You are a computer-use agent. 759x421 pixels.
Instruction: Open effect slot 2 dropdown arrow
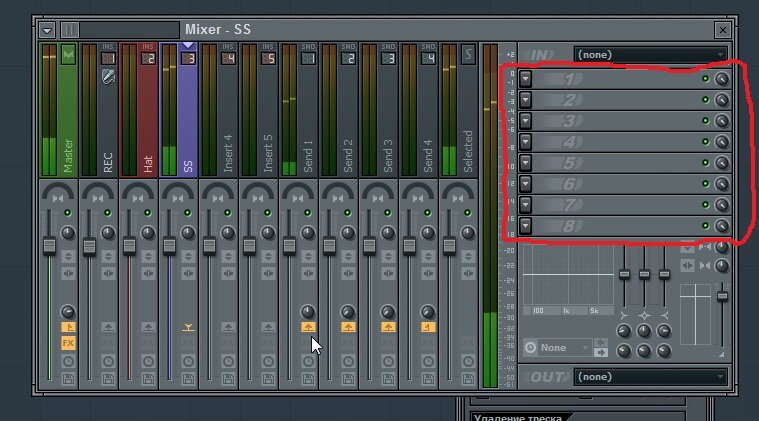click(526, 100)
